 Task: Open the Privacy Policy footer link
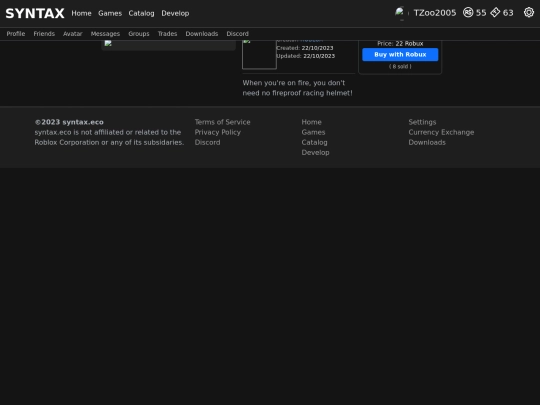pos(218,132)
